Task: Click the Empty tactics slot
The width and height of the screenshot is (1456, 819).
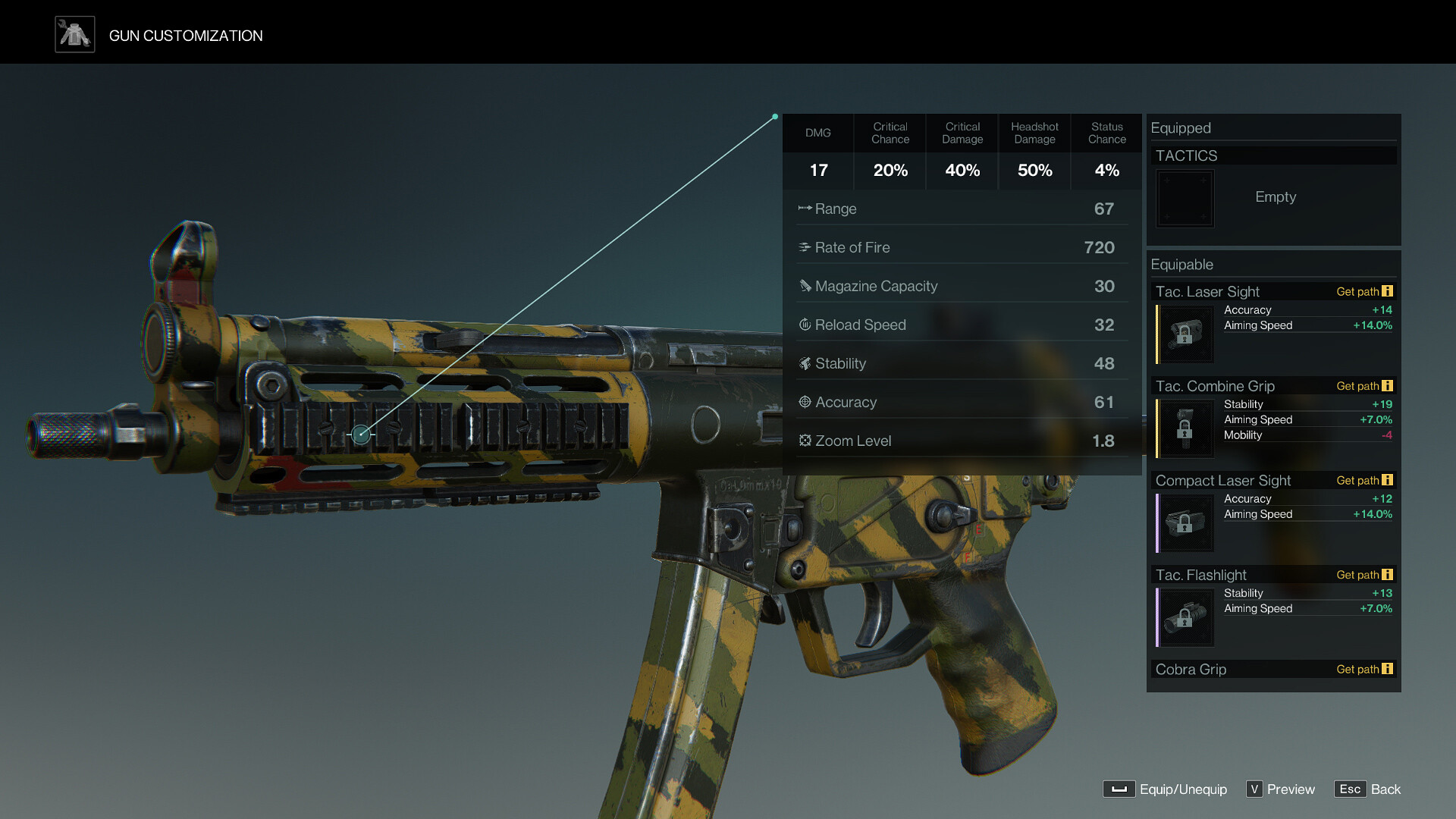Action: [x=1187, y=197]
